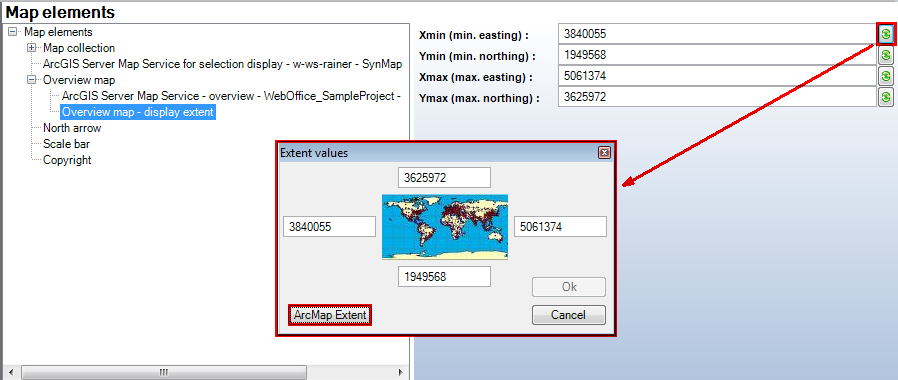Click the ArcMap Extent button
Viewport: 898px width, 380px height.
click(x=330, y=315)
